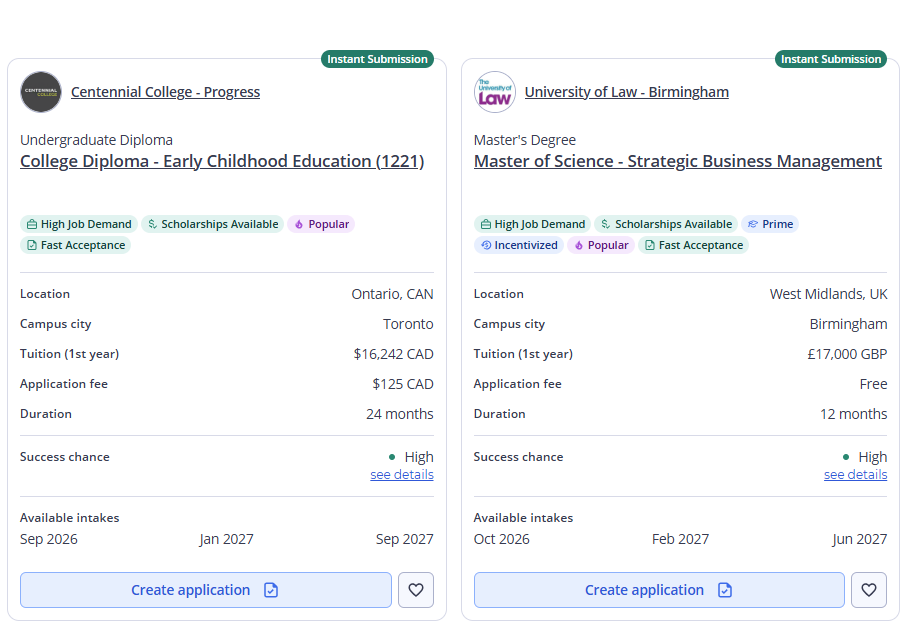Select the Feb 2027 intake

coord(680,539)
